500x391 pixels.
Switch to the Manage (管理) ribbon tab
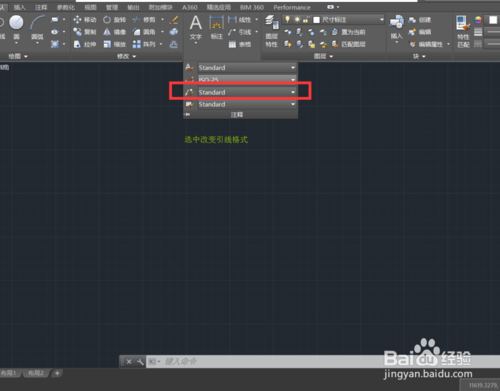112,7
